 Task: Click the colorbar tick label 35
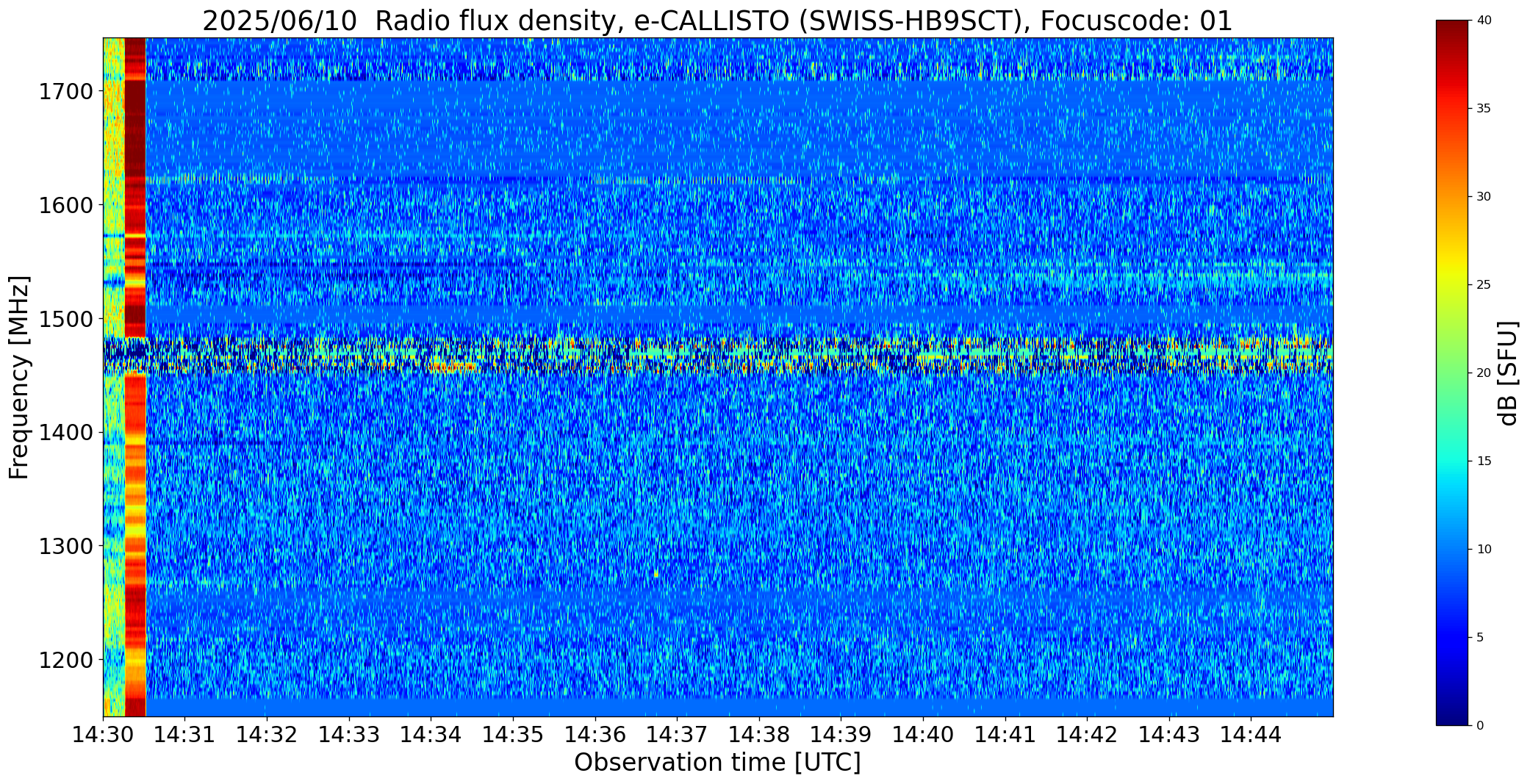[1484, 109]
